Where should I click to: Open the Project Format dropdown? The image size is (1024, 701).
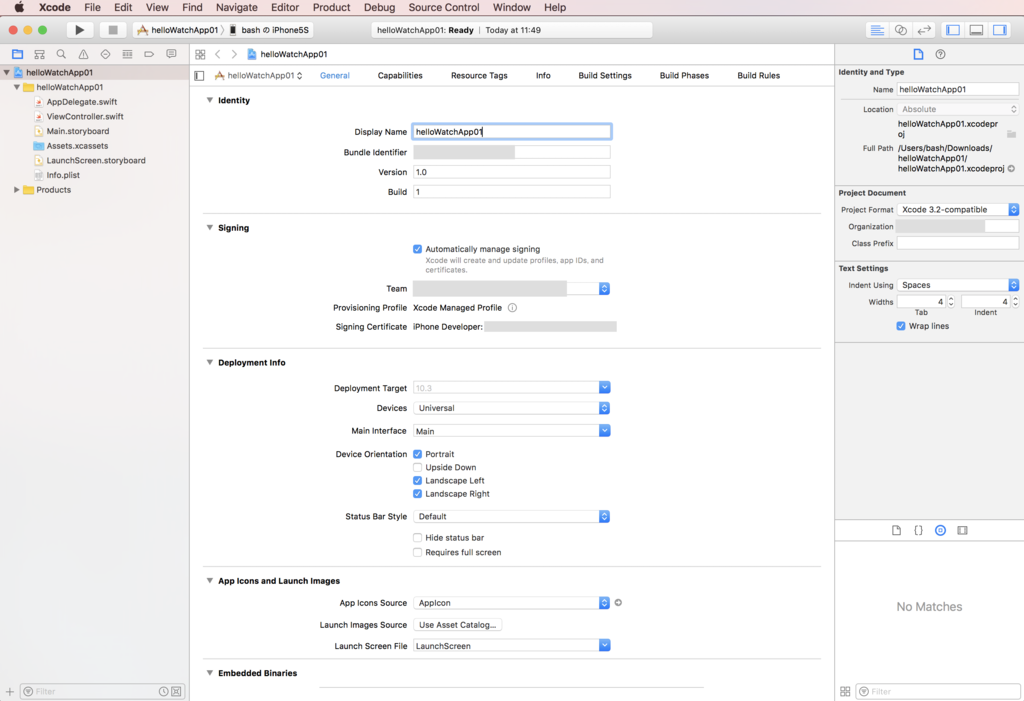[x=957, y=210]
